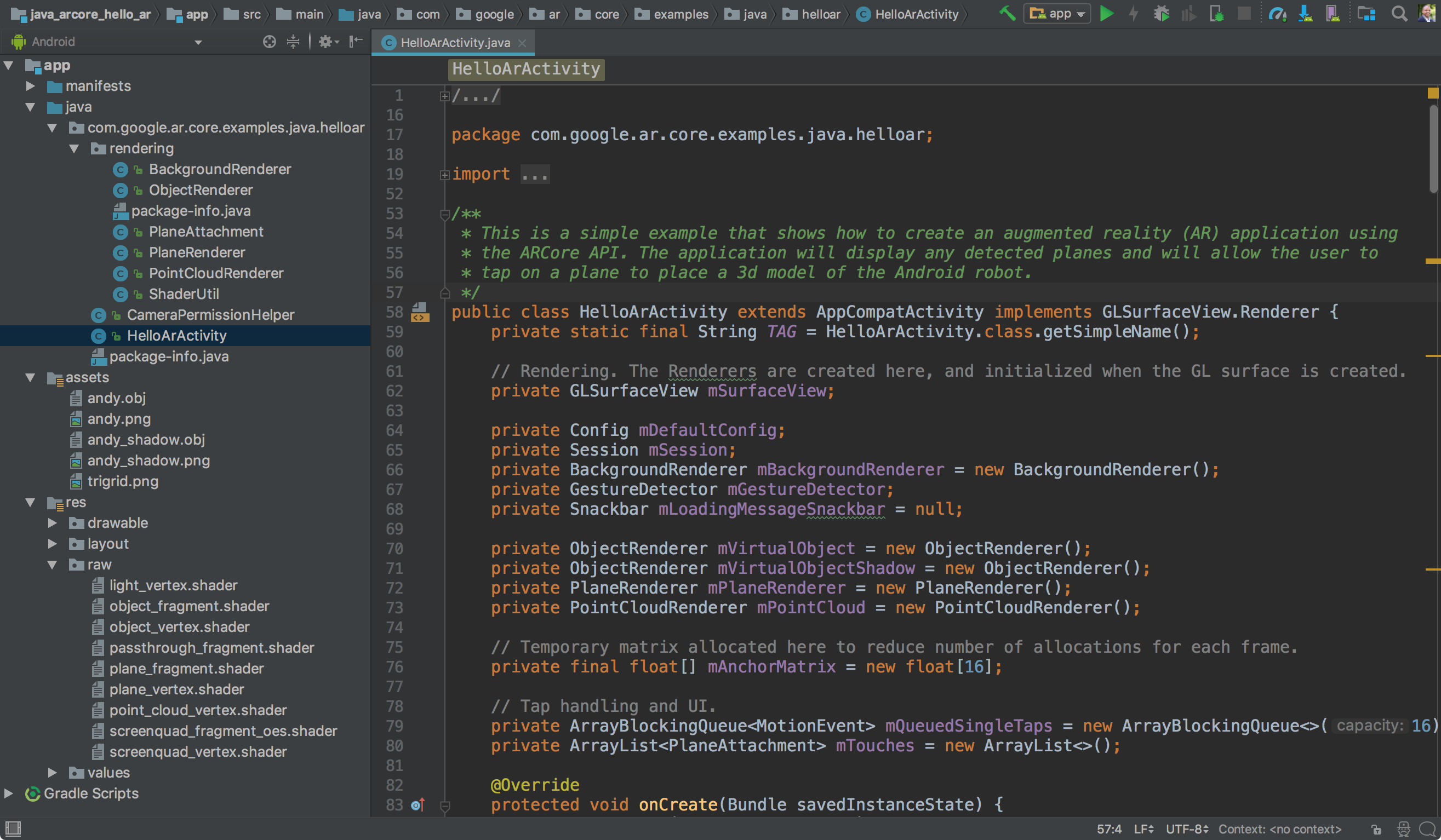Unfold the import statements at line 19
The image size is (1441, 840).
point(444,175)
